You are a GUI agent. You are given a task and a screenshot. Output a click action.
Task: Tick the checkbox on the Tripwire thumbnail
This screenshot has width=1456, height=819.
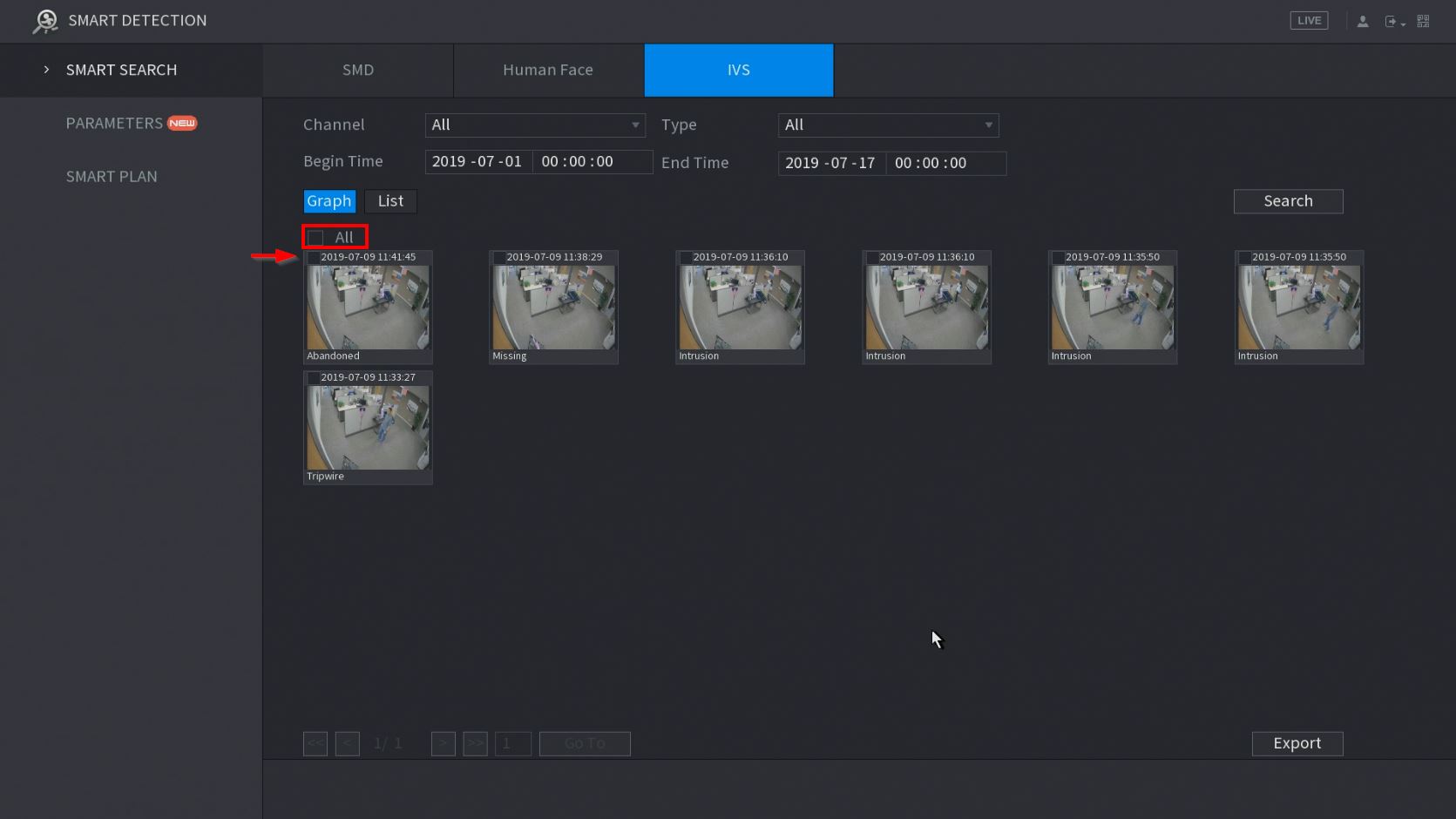(313, 378)
